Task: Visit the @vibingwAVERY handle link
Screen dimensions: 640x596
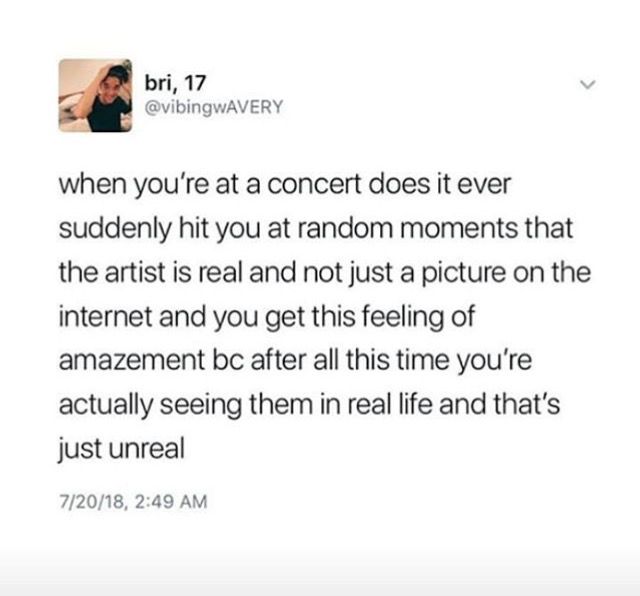Action: (x=214, y=107)
